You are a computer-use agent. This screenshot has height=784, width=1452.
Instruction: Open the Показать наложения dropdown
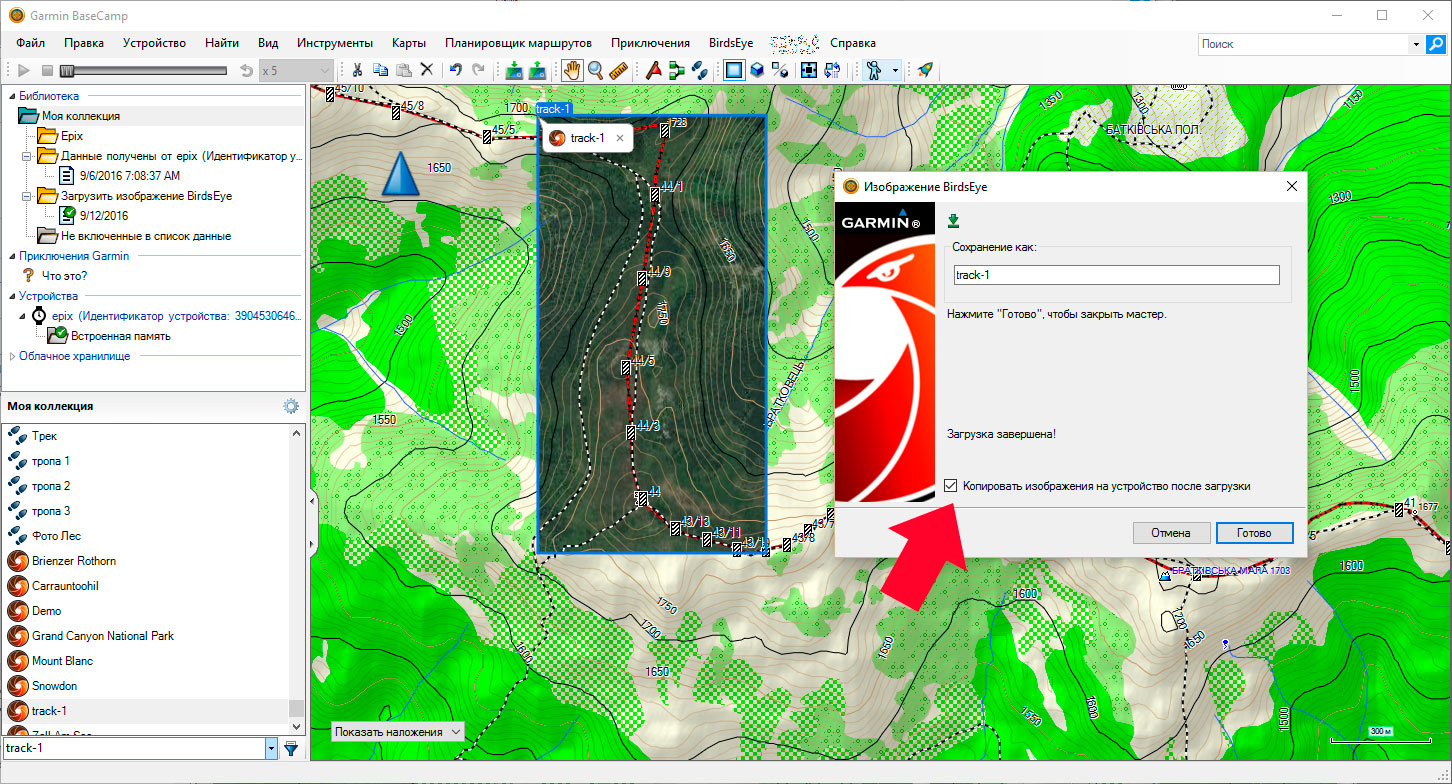398,732
